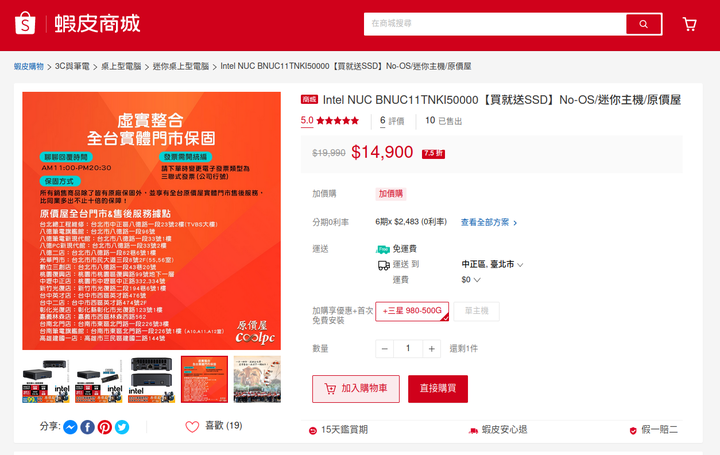Click the 加入購物車 button
The height and width of the screenshot is (455, 720).
coord(356,389)
